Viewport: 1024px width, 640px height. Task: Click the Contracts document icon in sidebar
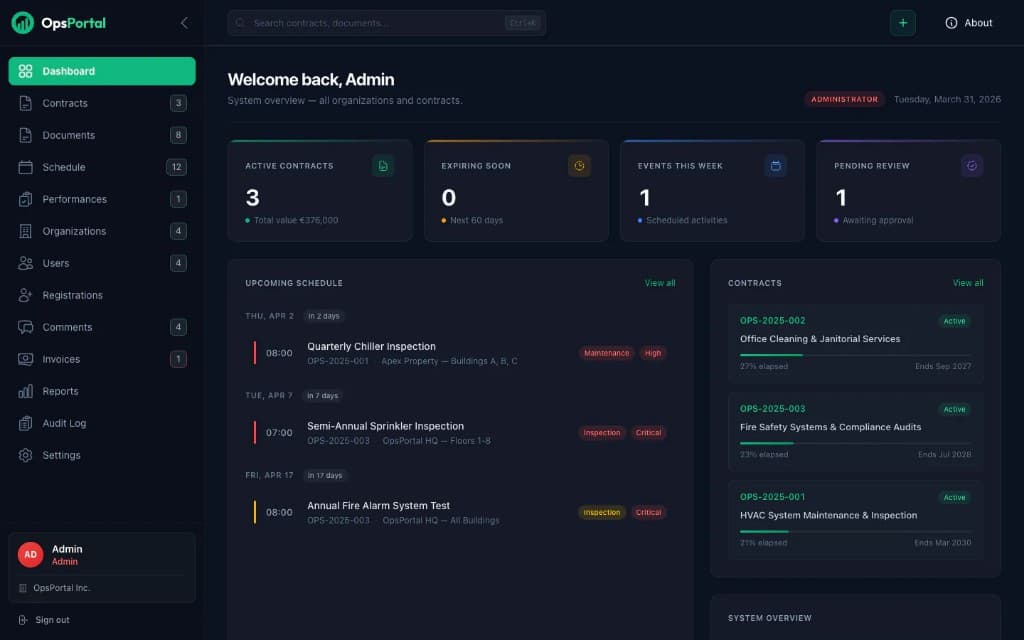point(25,103)
